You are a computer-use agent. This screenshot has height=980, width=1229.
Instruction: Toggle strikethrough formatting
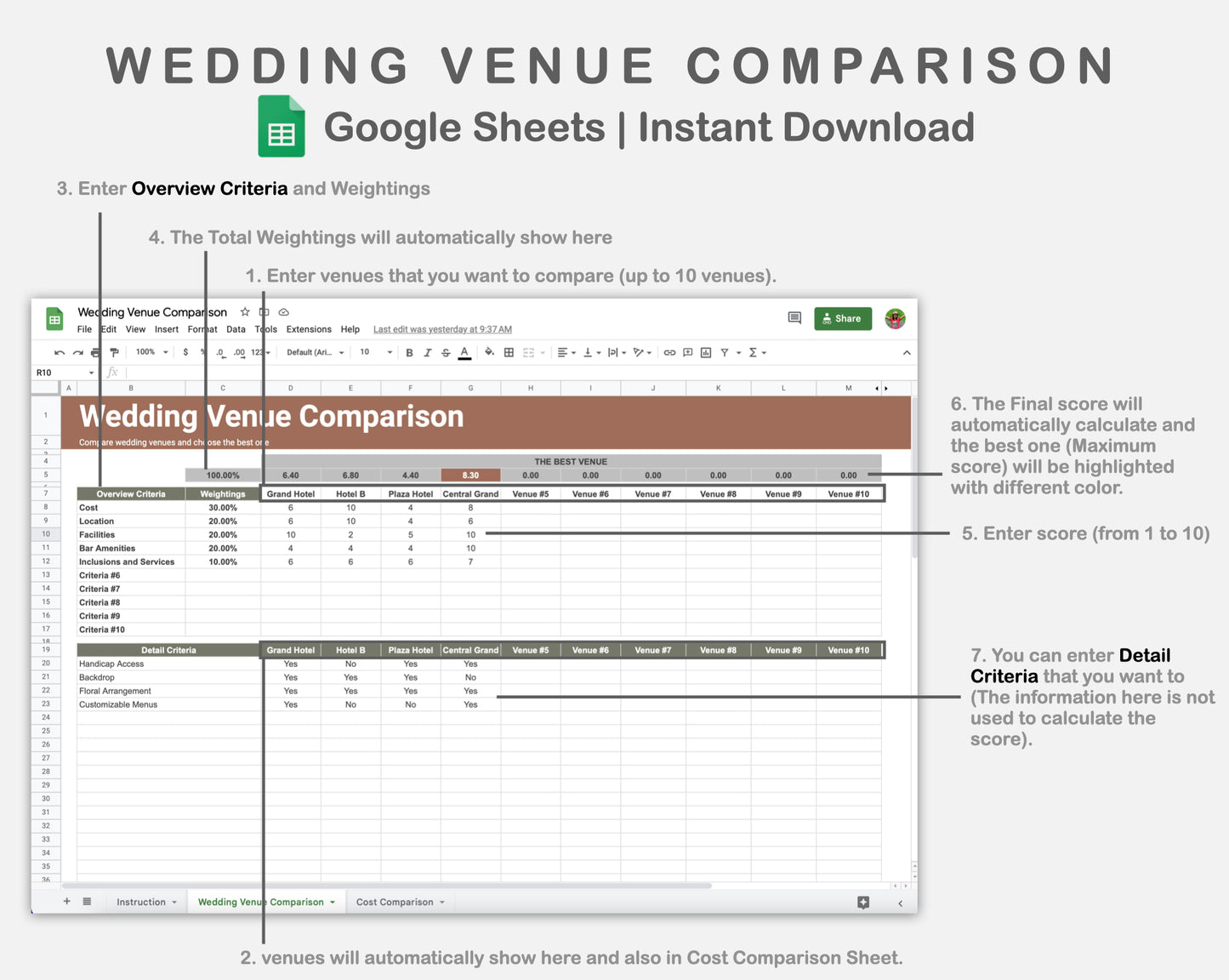(445, 352)
